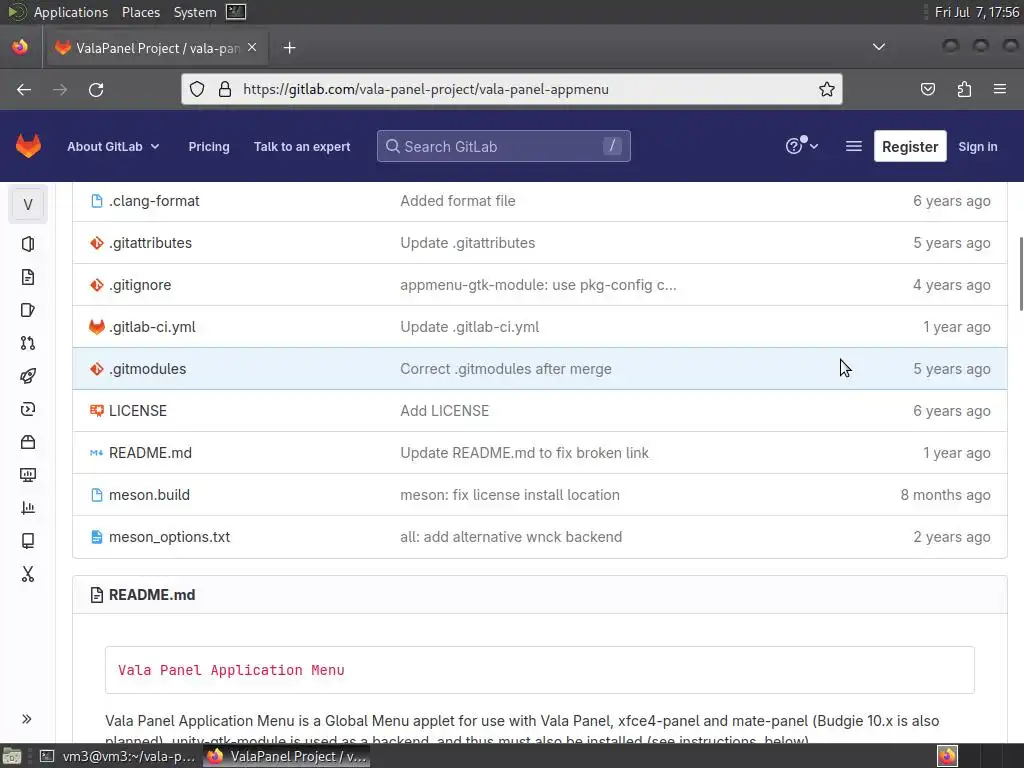1024x768 pixels.
Task: Expand sidebar with double chevron icon
Action: [27, 719]
